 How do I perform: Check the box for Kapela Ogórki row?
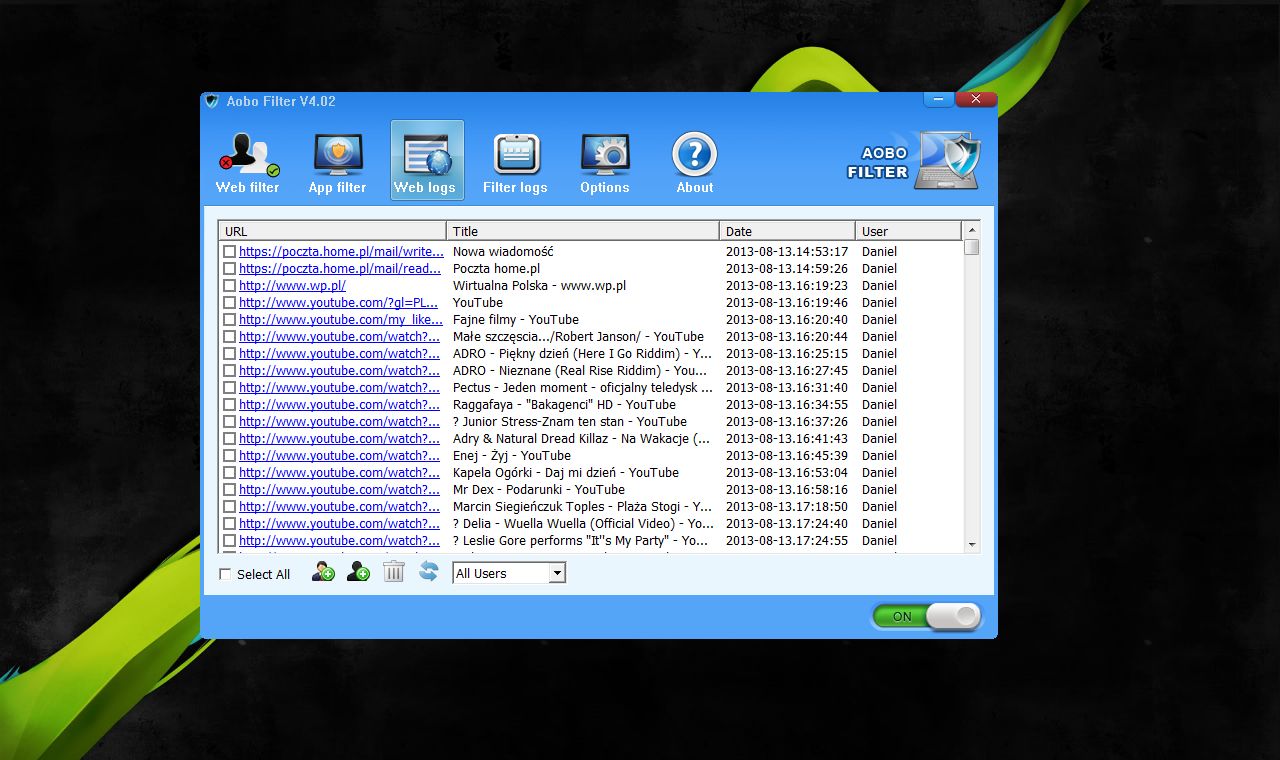230,473
